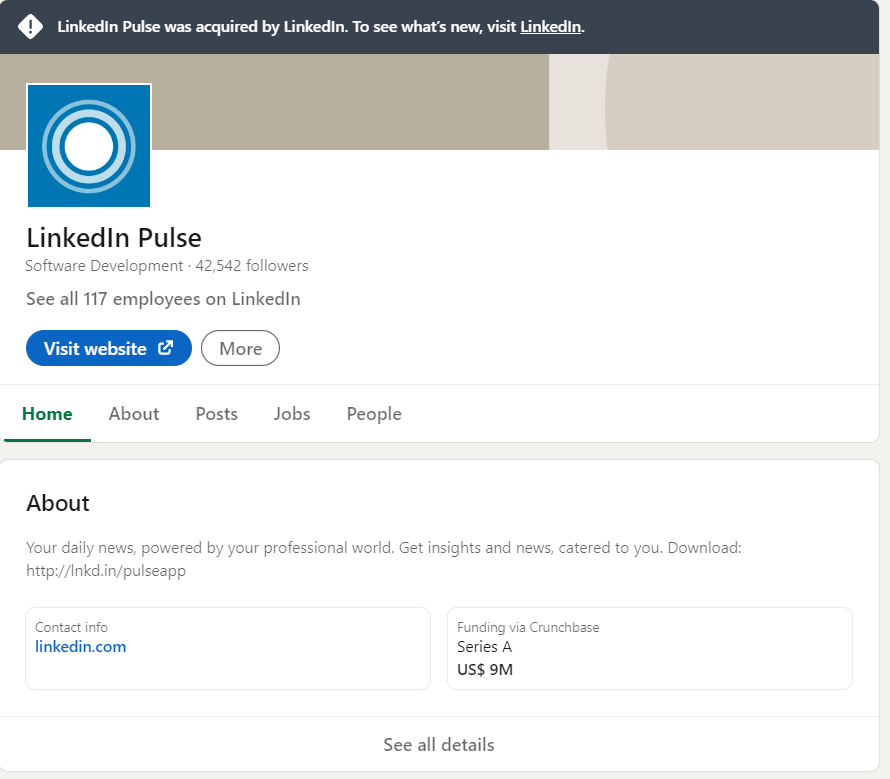Screen dimensions: 890x779
Task: See all 117 employees on LinkedIn
Action: coord(163,299)
